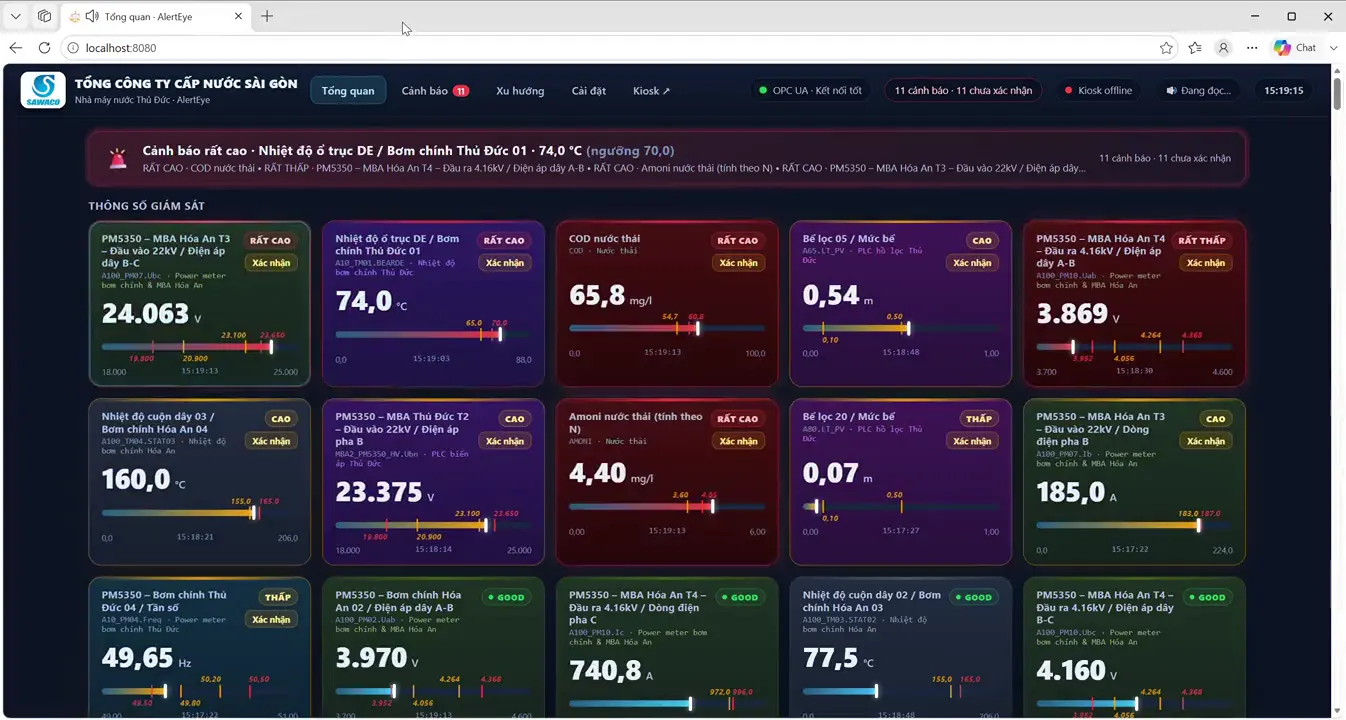Screen dimensions: 1346x720
Task: Click Xác nhận on Bể lọc 05 card
Action: 972,263
